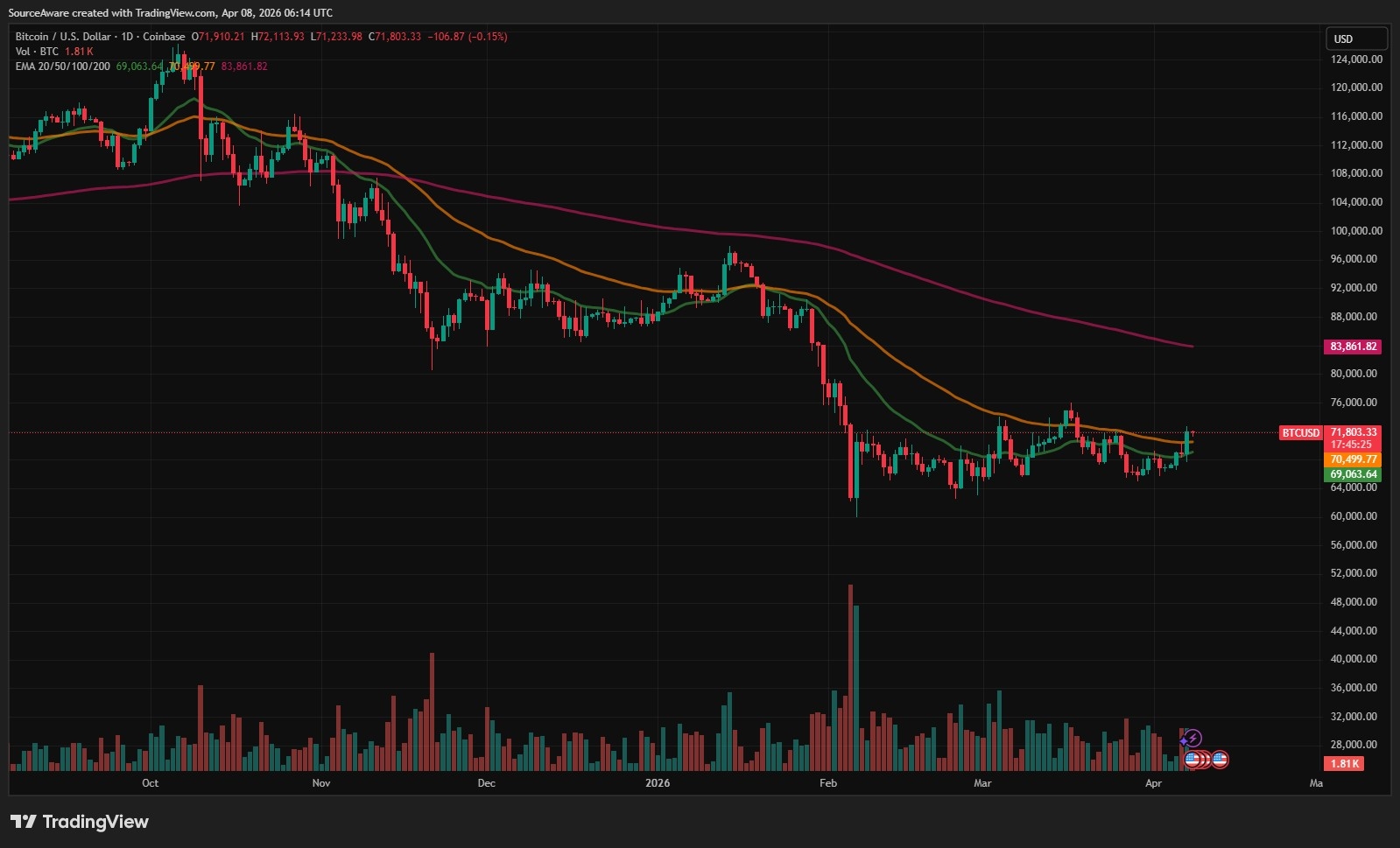Click the rightmost US flag economic event icon

click(1220, 759)
